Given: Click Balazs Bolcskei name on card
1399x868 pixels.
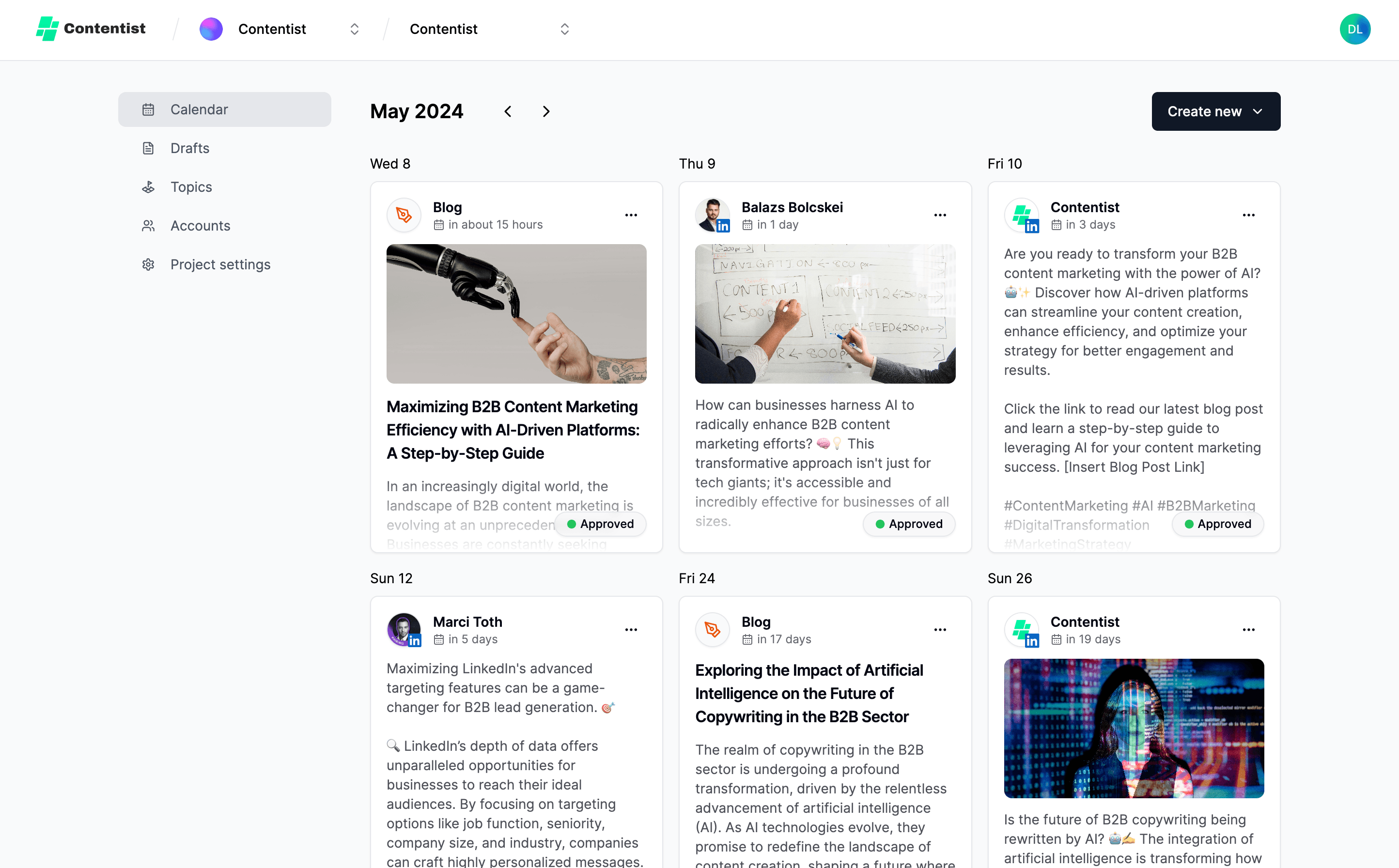Looking at the screenshot, I should (792, 207).
